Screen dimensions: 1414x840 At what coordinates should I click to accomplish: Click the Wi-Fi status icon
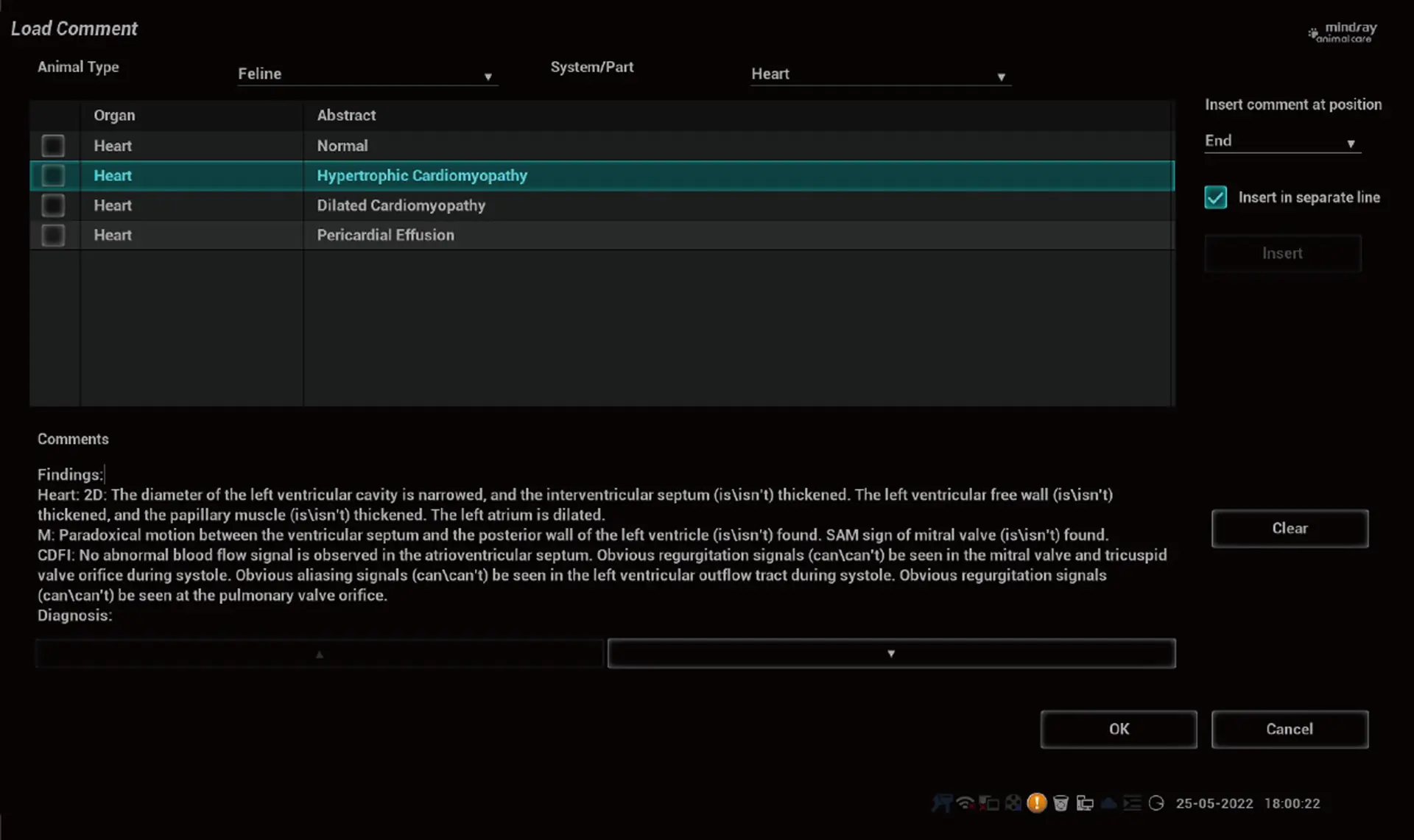click(965, 803)
